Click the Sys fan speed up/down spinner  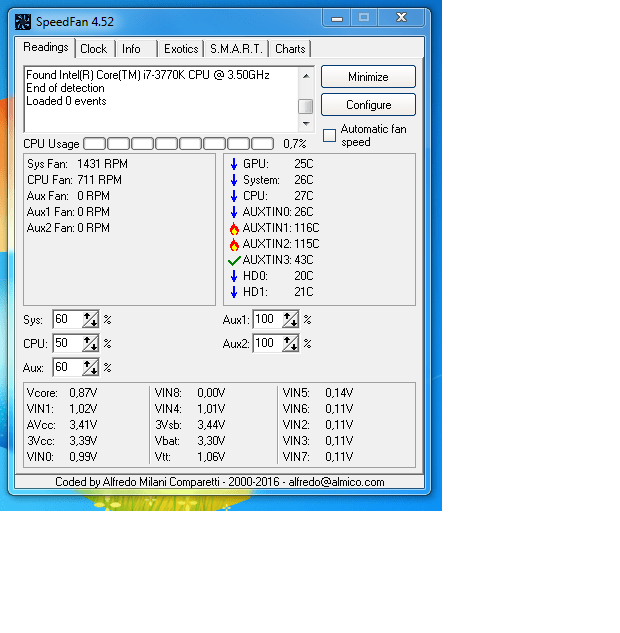coord(90,320)
